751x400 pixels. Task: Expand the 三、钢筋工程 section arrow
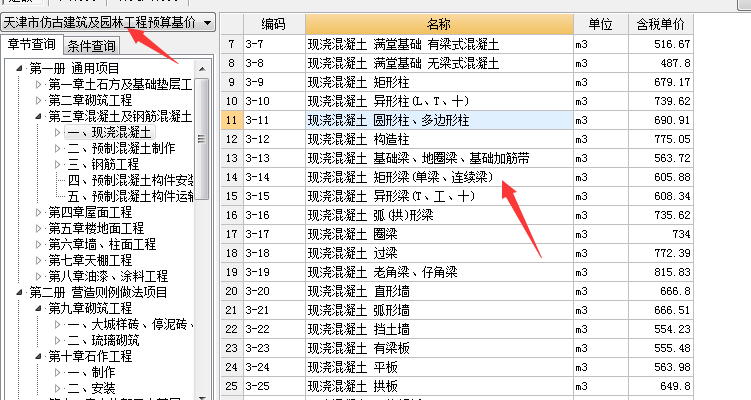click(57, 164)
